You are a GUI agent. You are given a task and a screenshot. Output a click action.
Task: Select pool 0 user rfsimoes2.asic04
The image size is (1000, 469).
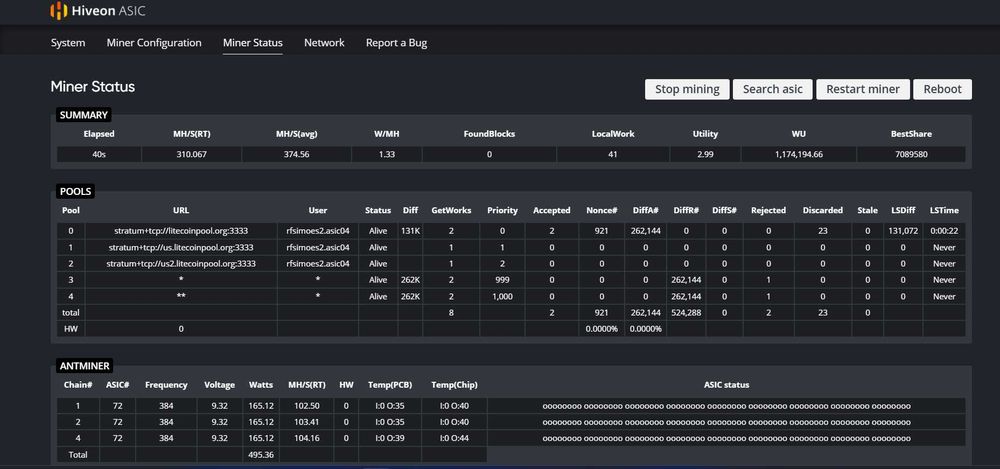(x=318, y=231)
